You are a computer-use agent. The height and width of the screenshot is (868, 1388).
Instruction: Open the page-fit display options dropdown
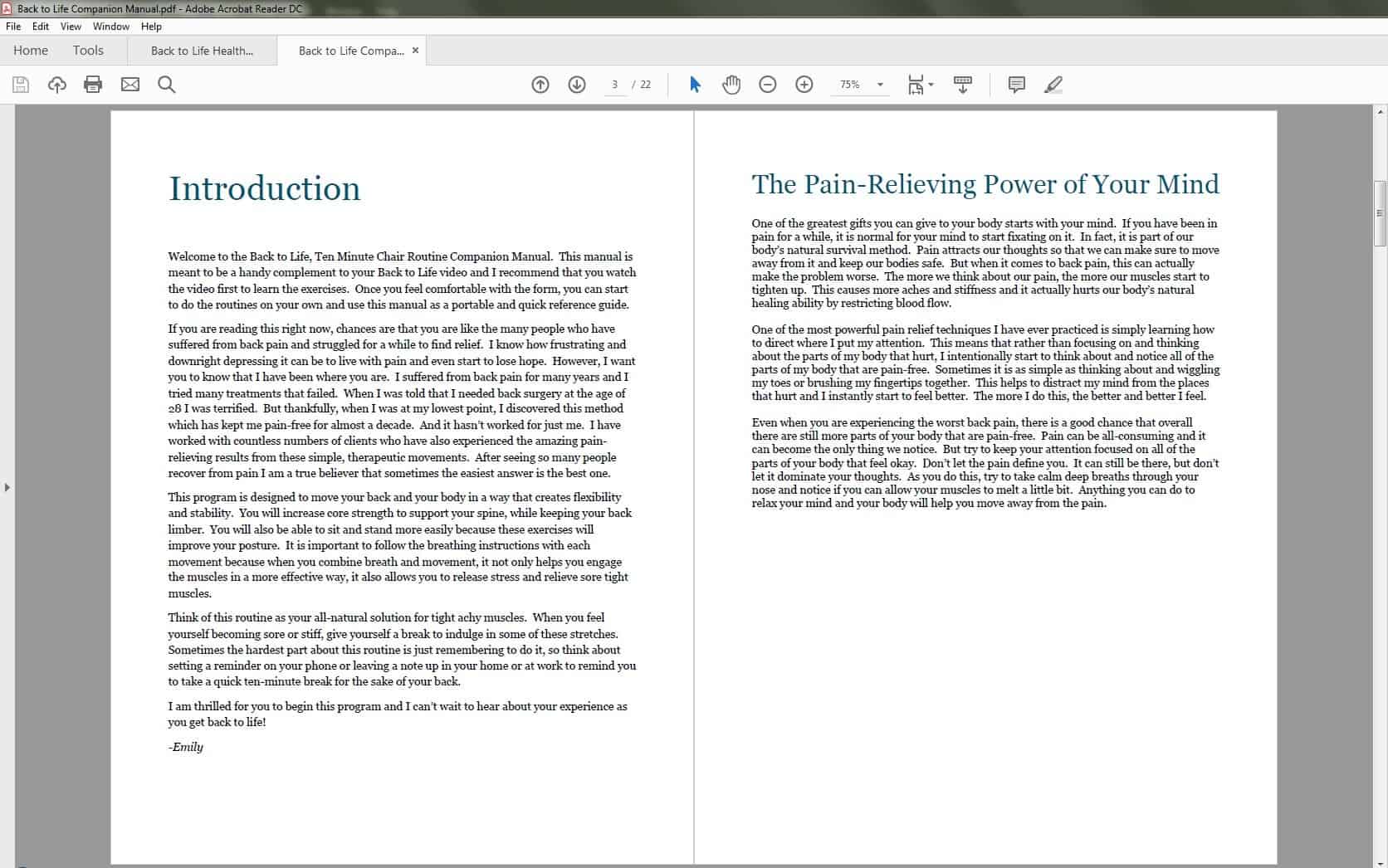click(x=930, y=84)
